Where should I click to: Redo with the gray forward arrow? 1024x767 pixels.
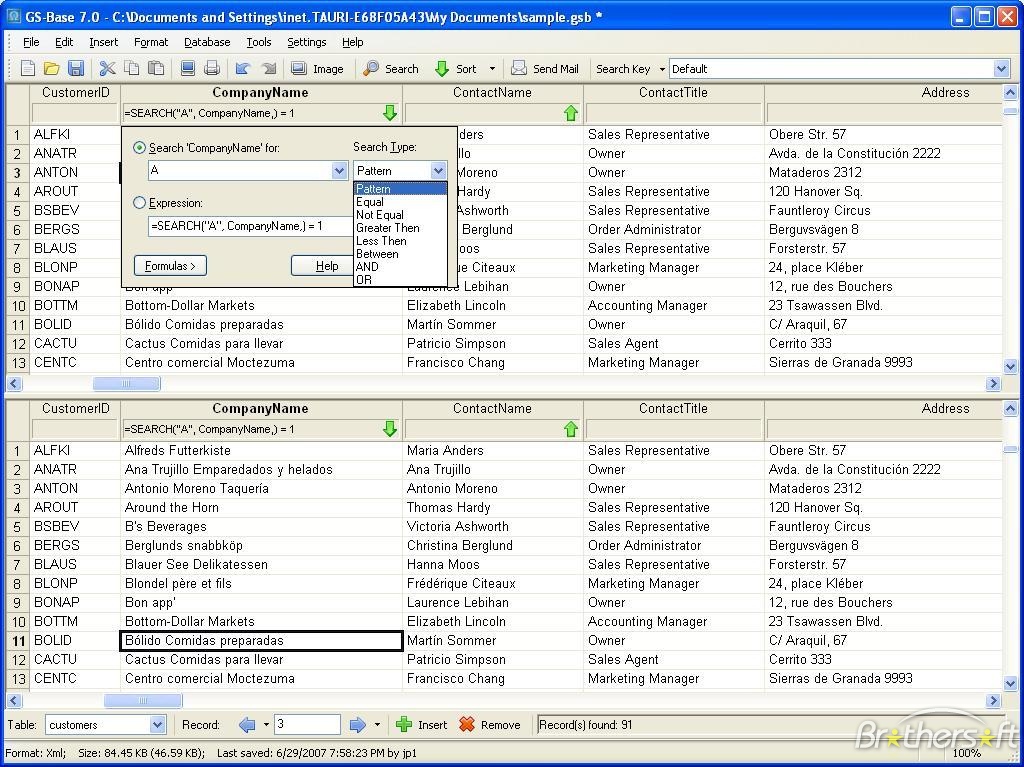point(268,69)
